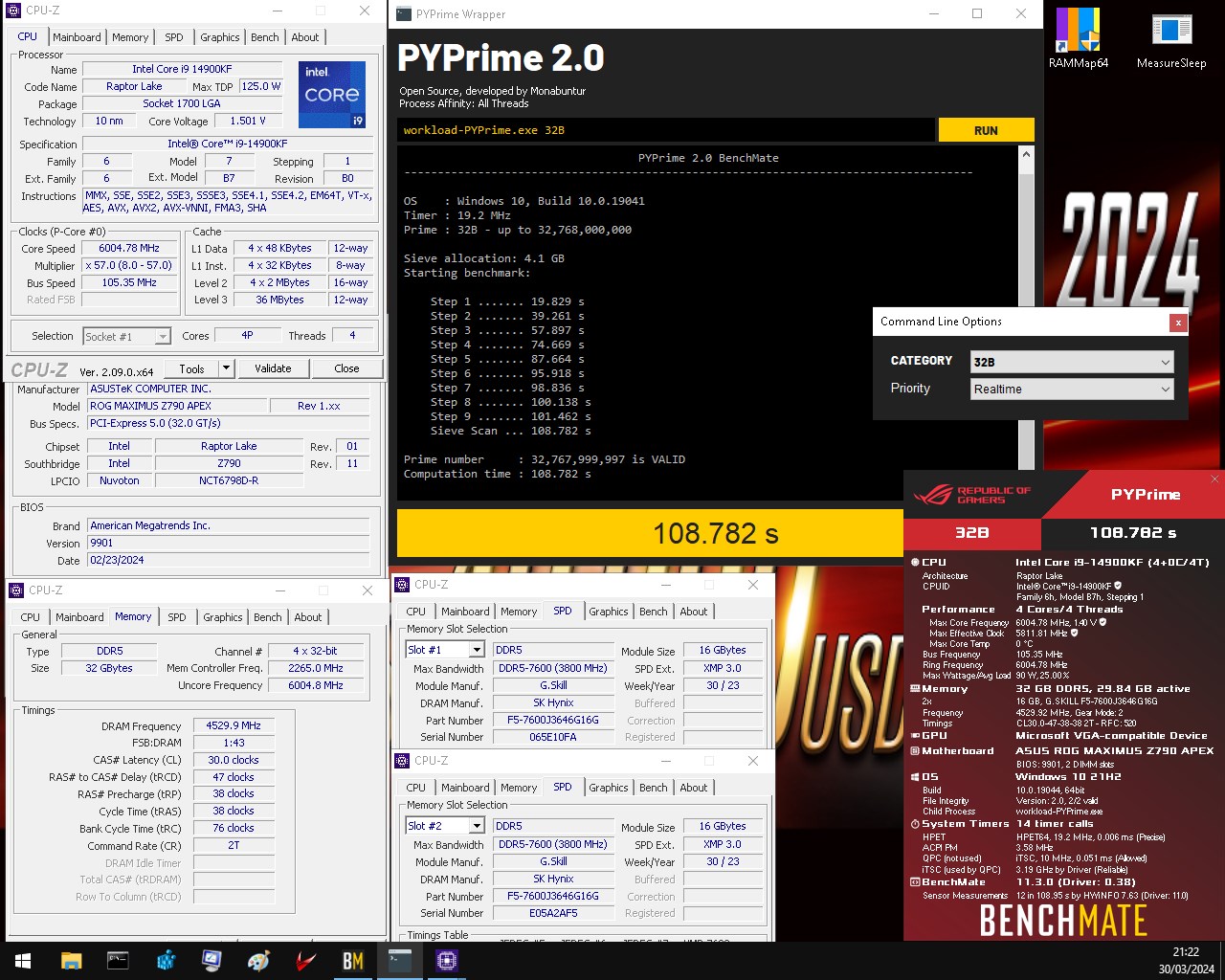Click the CPU-Z title icon of top-left window
Viewport: 1225px width, 980px height.
click(15, 11)
